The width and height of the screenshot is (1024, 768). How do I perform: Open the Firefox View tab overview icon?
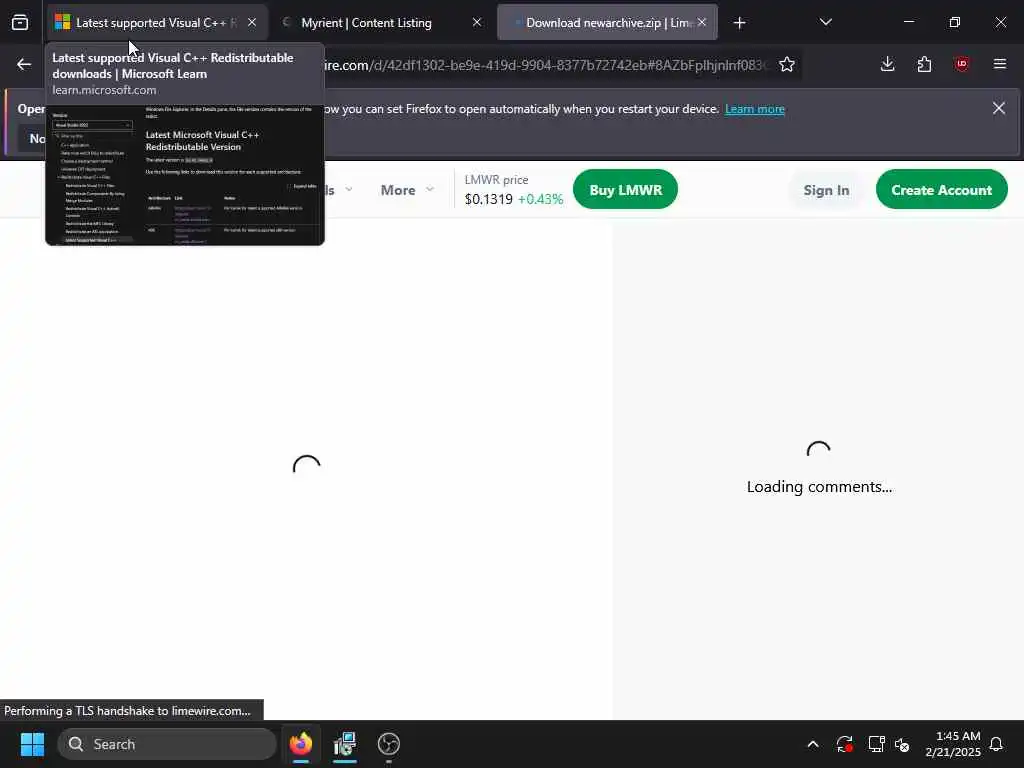[20, 23]
